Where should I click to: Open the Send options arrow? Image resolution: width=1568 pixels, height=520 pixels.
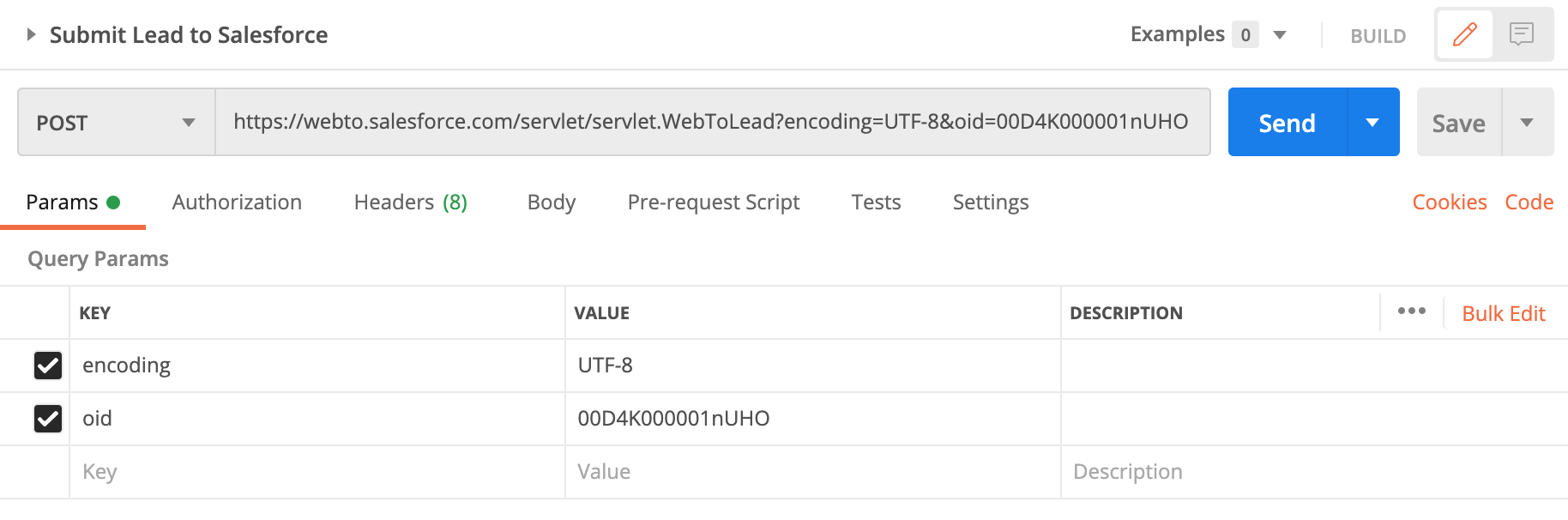click(1372, 122)
